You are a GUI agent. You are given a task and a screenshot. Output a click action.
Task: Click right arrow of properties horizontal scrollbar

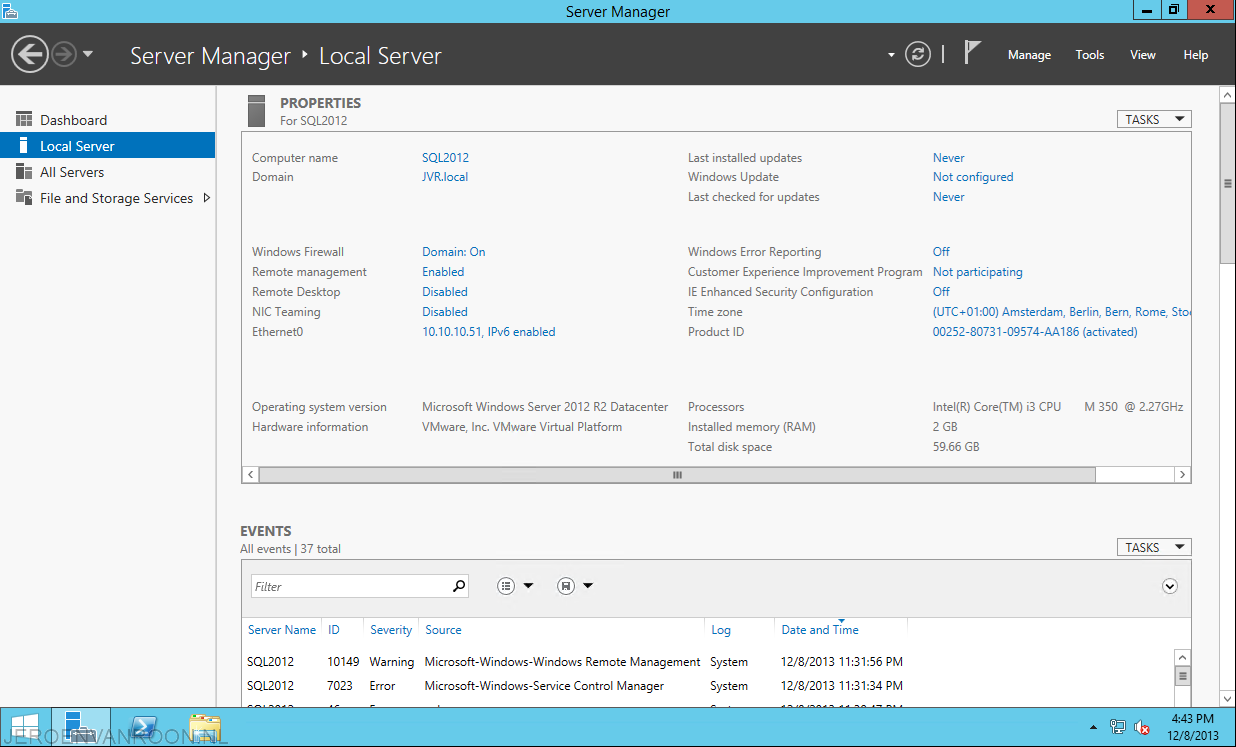[1182, 475]
